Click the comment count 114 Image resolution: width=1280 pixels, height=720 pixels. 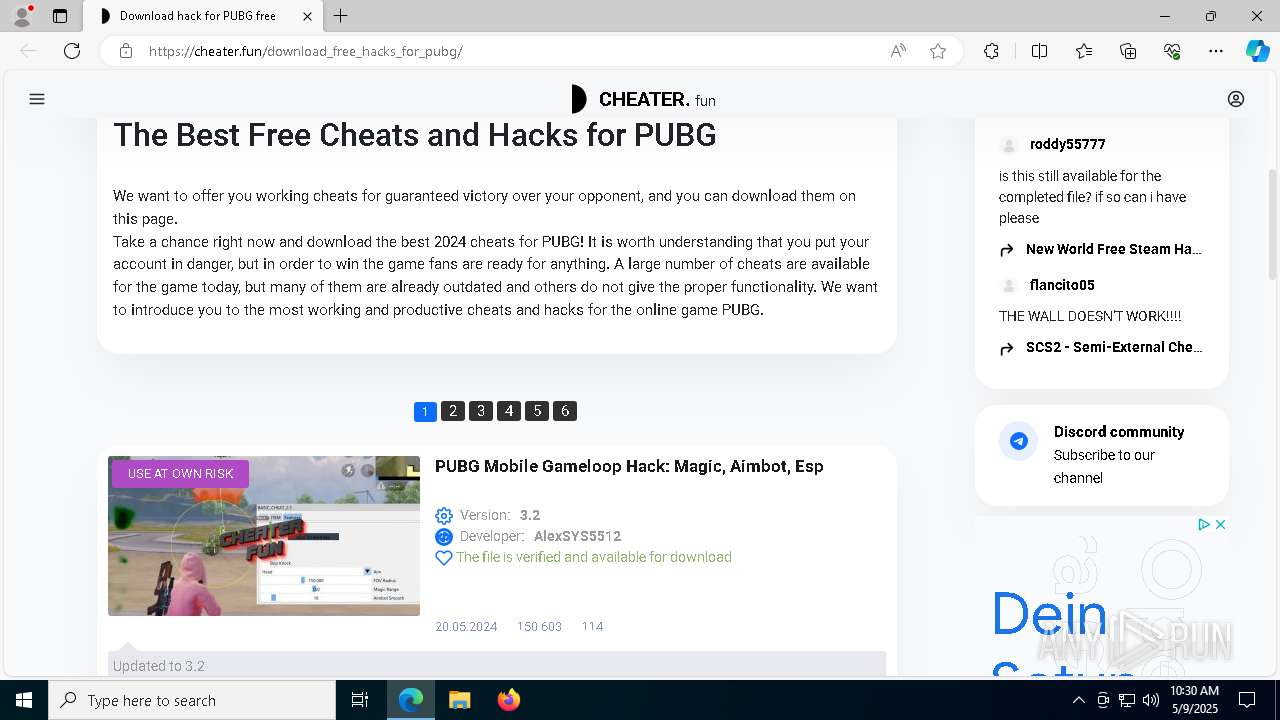click(x=592, y=627)
